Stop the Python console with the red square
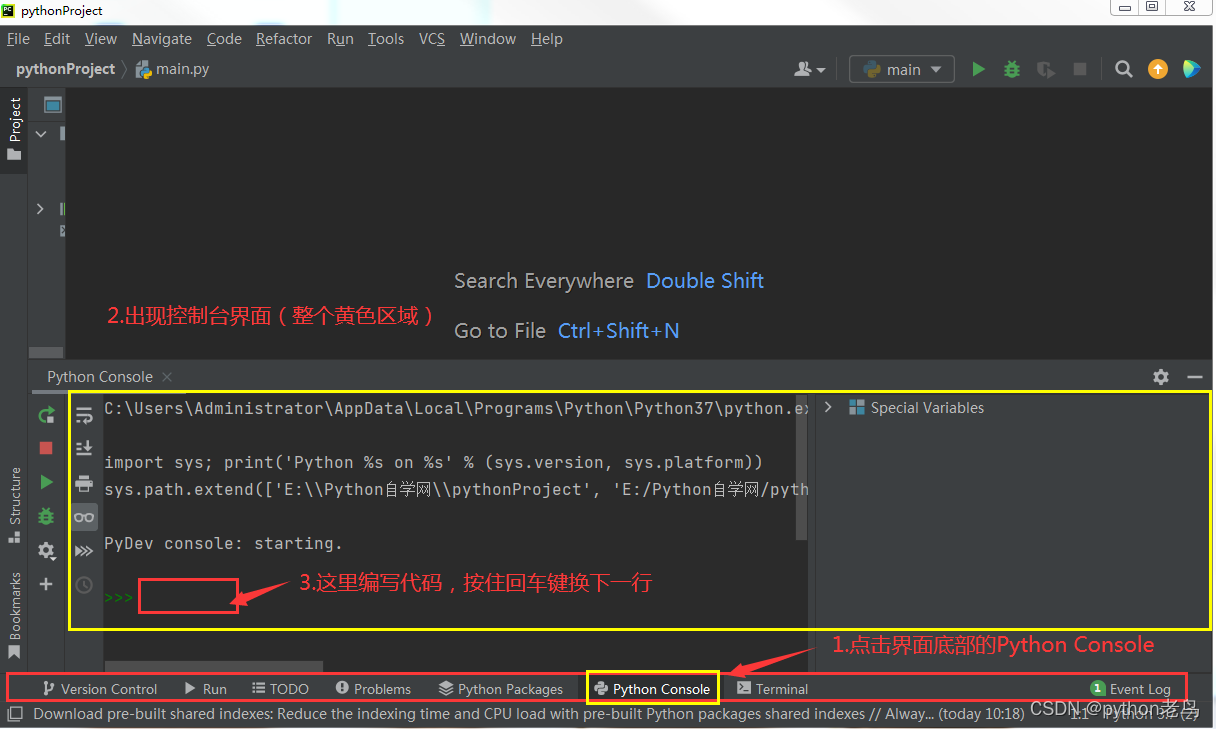Viewport: 1216px width, 729px height. click(x=46, y=448)
